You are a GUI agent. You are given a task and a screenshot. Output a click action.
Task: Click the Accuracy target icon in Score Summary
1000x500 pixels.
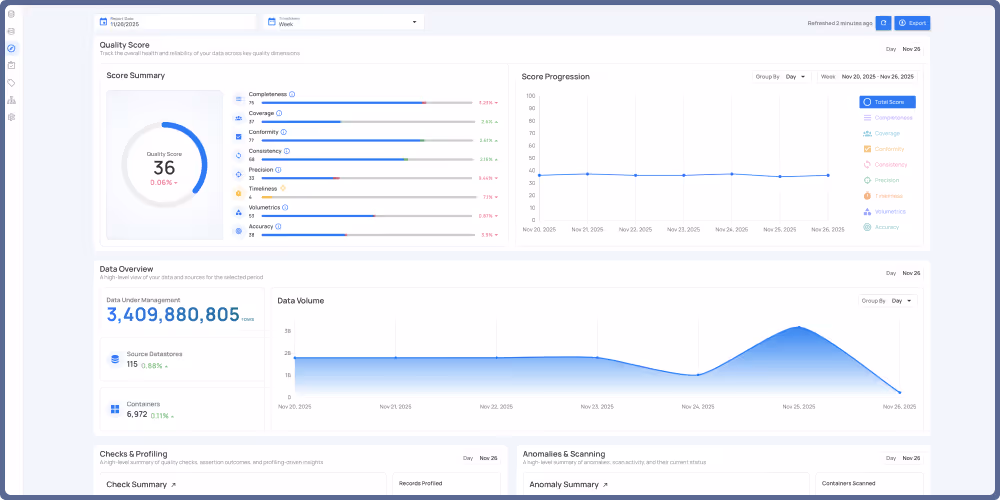(x=239, y=231)
